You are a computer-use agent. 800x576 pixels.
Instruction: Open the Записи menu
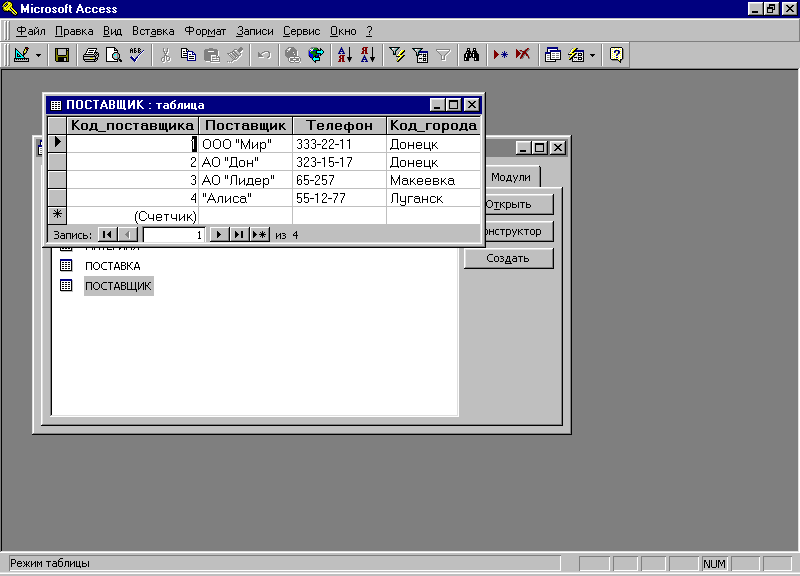coord(255,31)
